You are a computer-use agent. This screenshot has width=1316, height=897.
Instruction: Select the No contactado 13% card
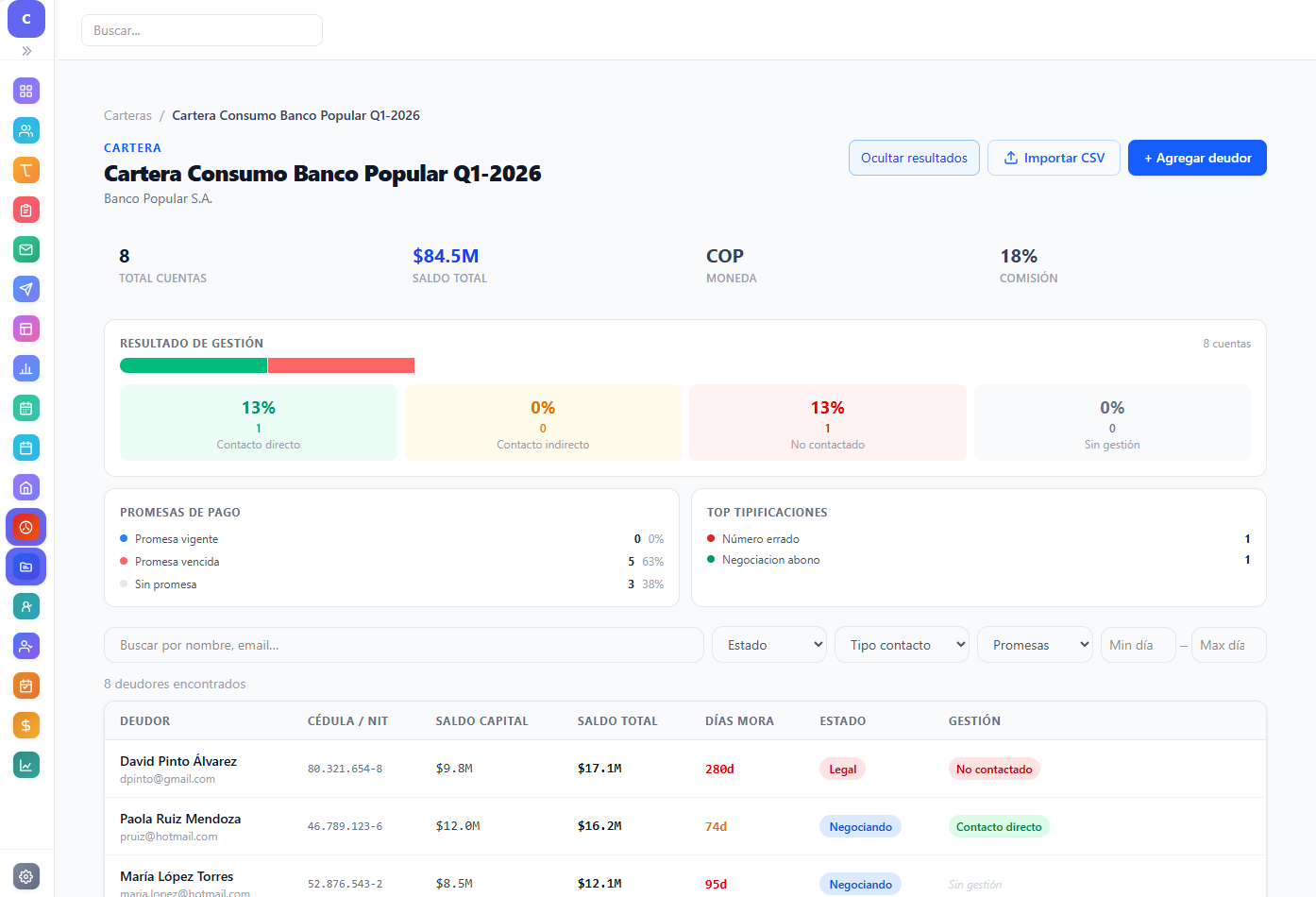[x=828, y=423]
